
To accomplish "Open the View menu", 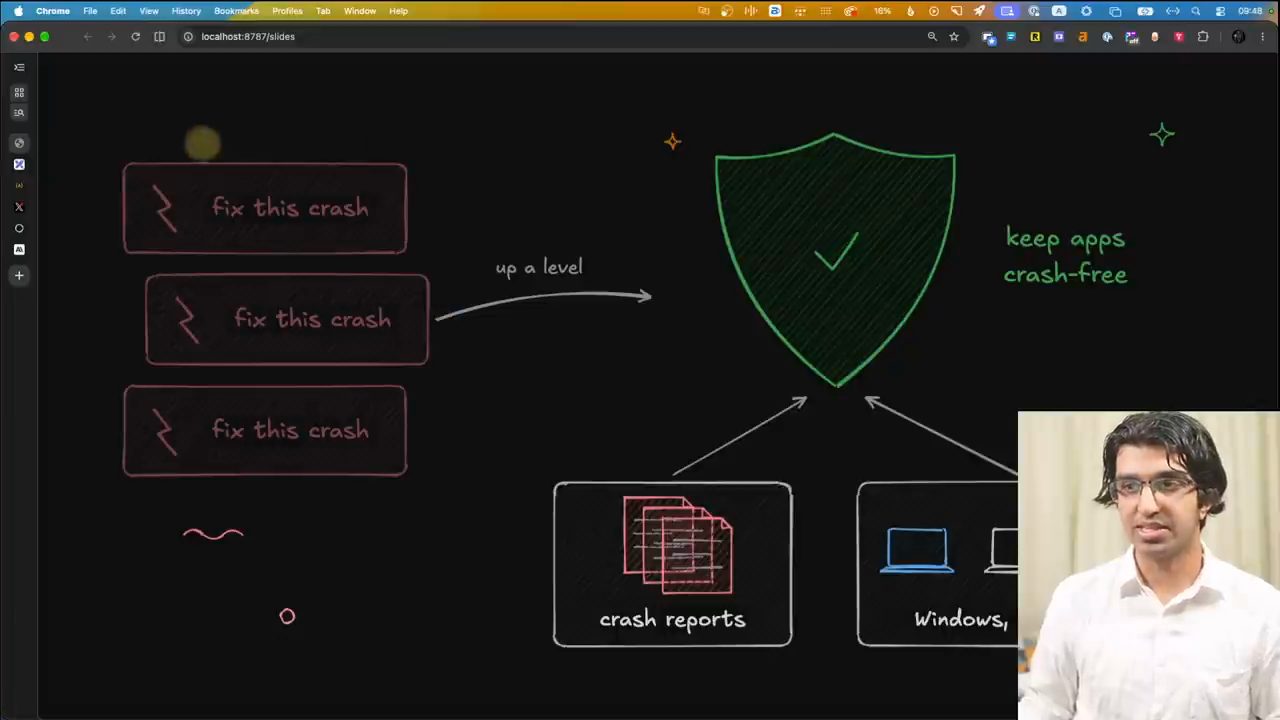I will pos(149,11).
